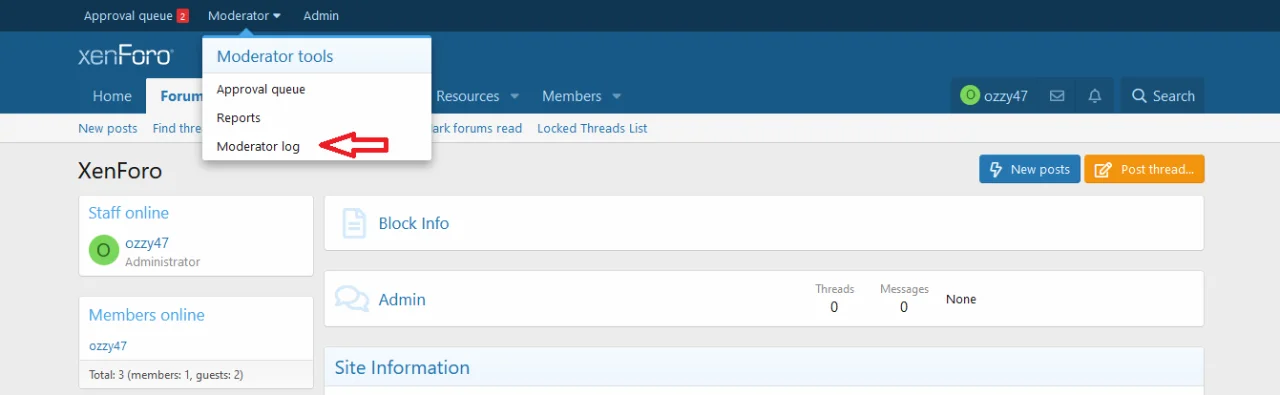1280x395 pixels.
Task: Click the orange Post thread button
Action: pyautogui.click(x=1144, y=169)
